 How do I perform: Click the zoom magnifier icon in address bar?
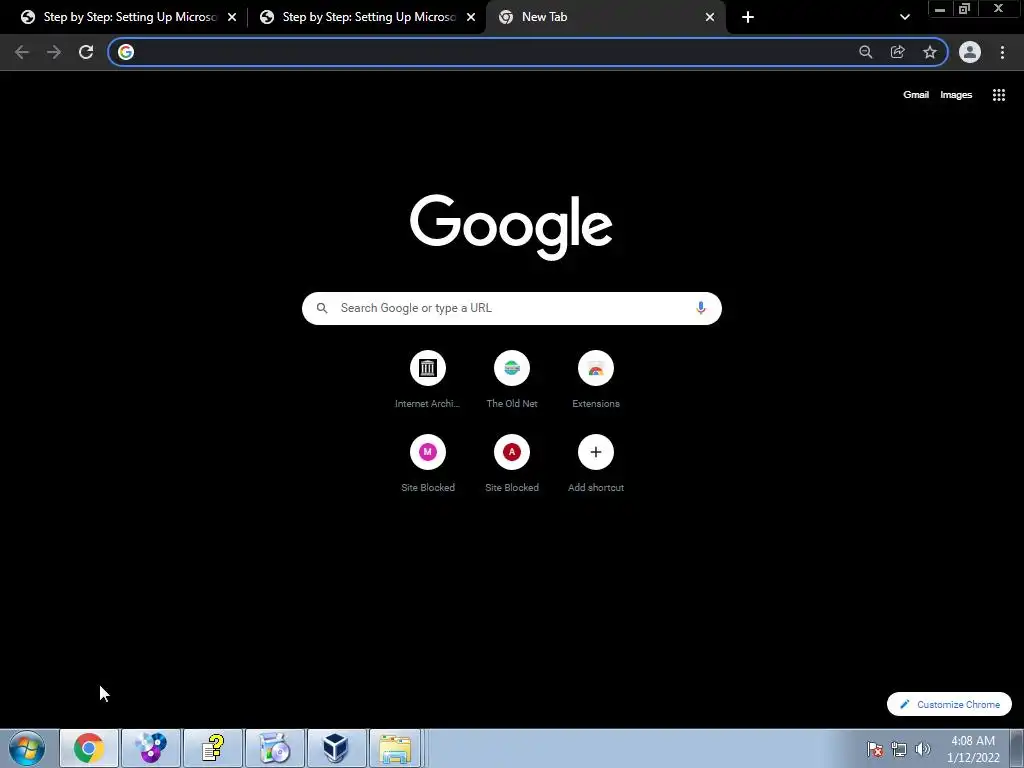(866, 52)
